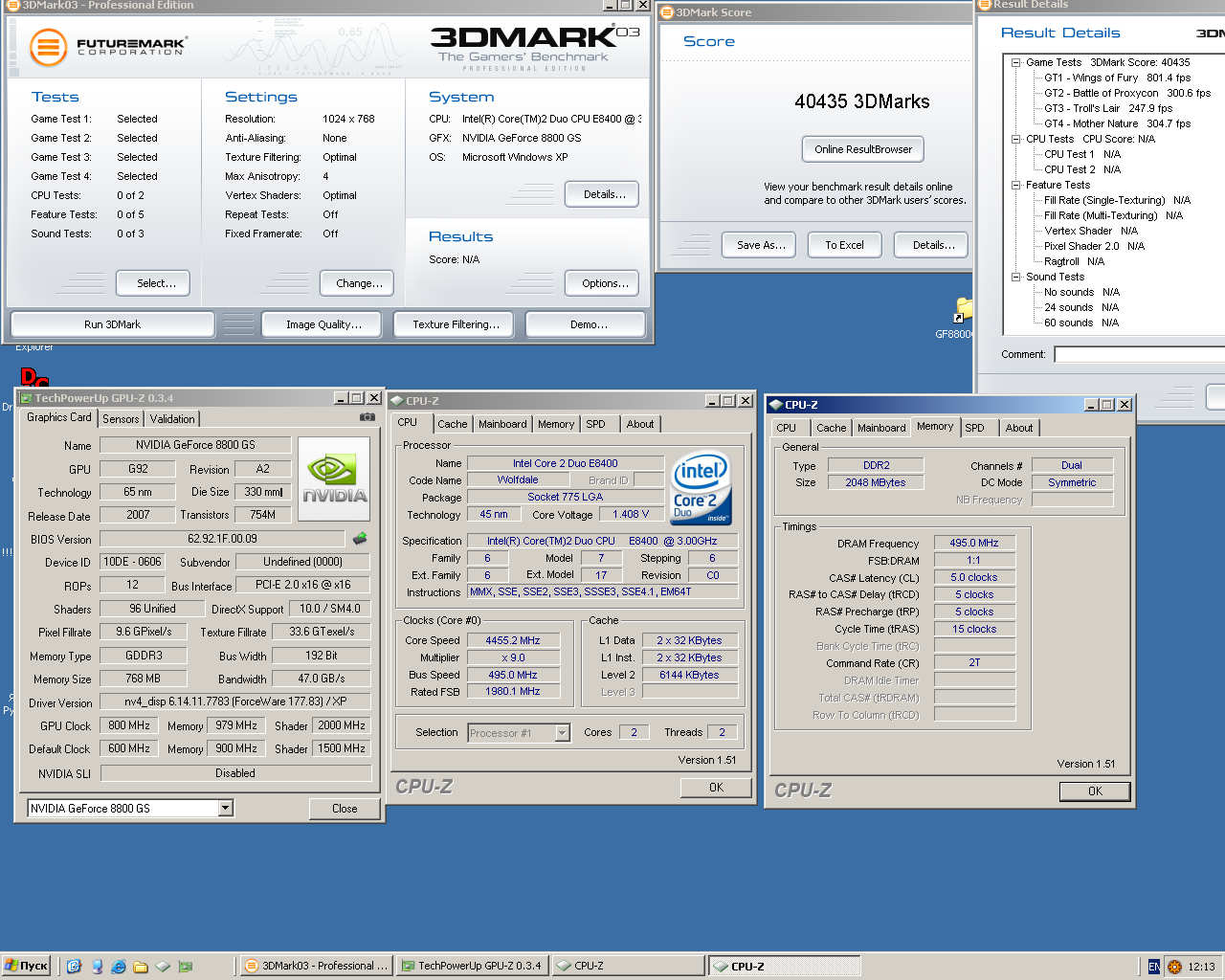Collapse the Feature Tests tree node
Viewport: 1225px width, 980px height.
pos(1015,185)
